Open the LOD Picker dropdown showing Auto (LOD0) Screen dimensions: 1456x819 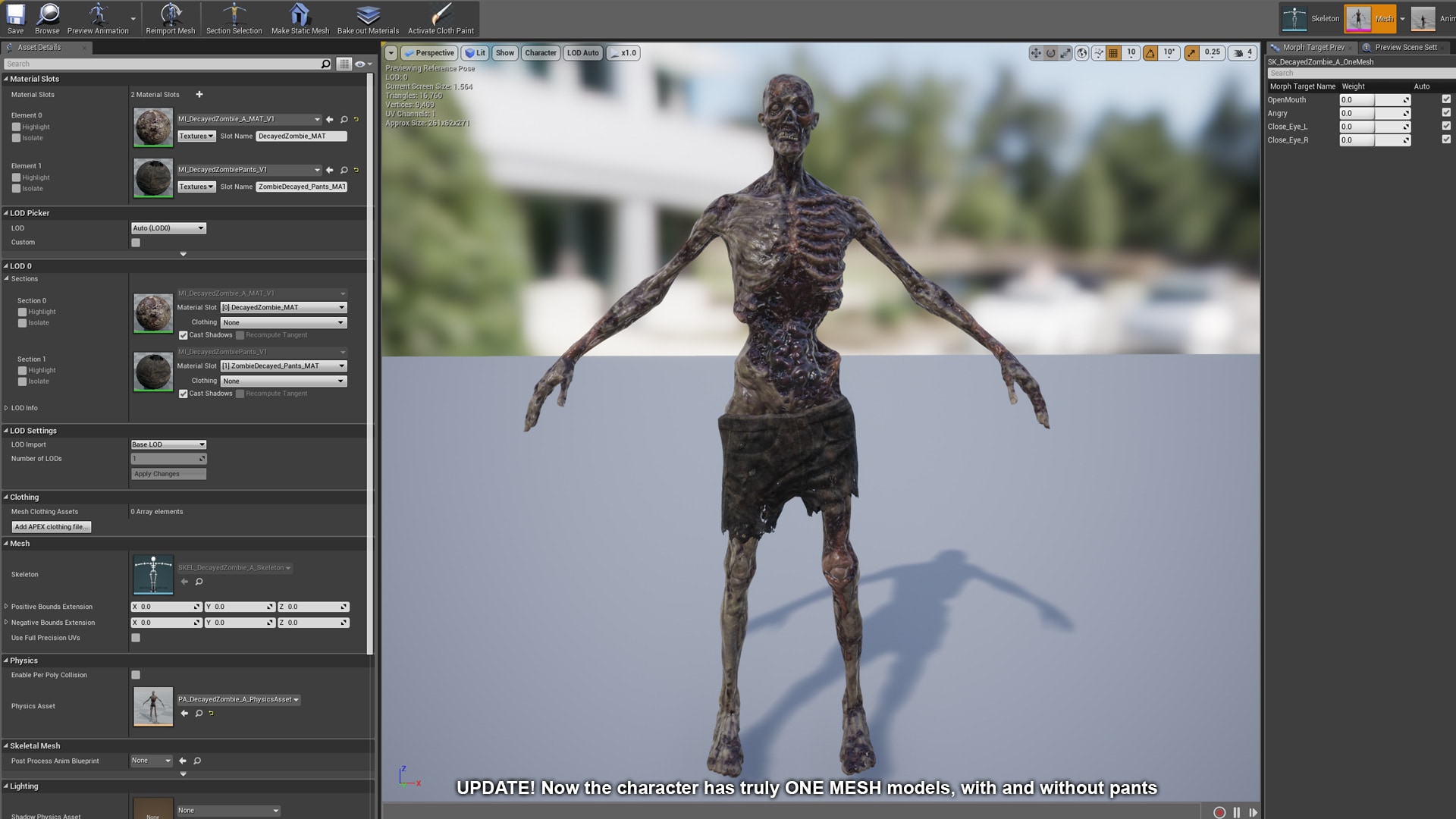coord(168,227)
